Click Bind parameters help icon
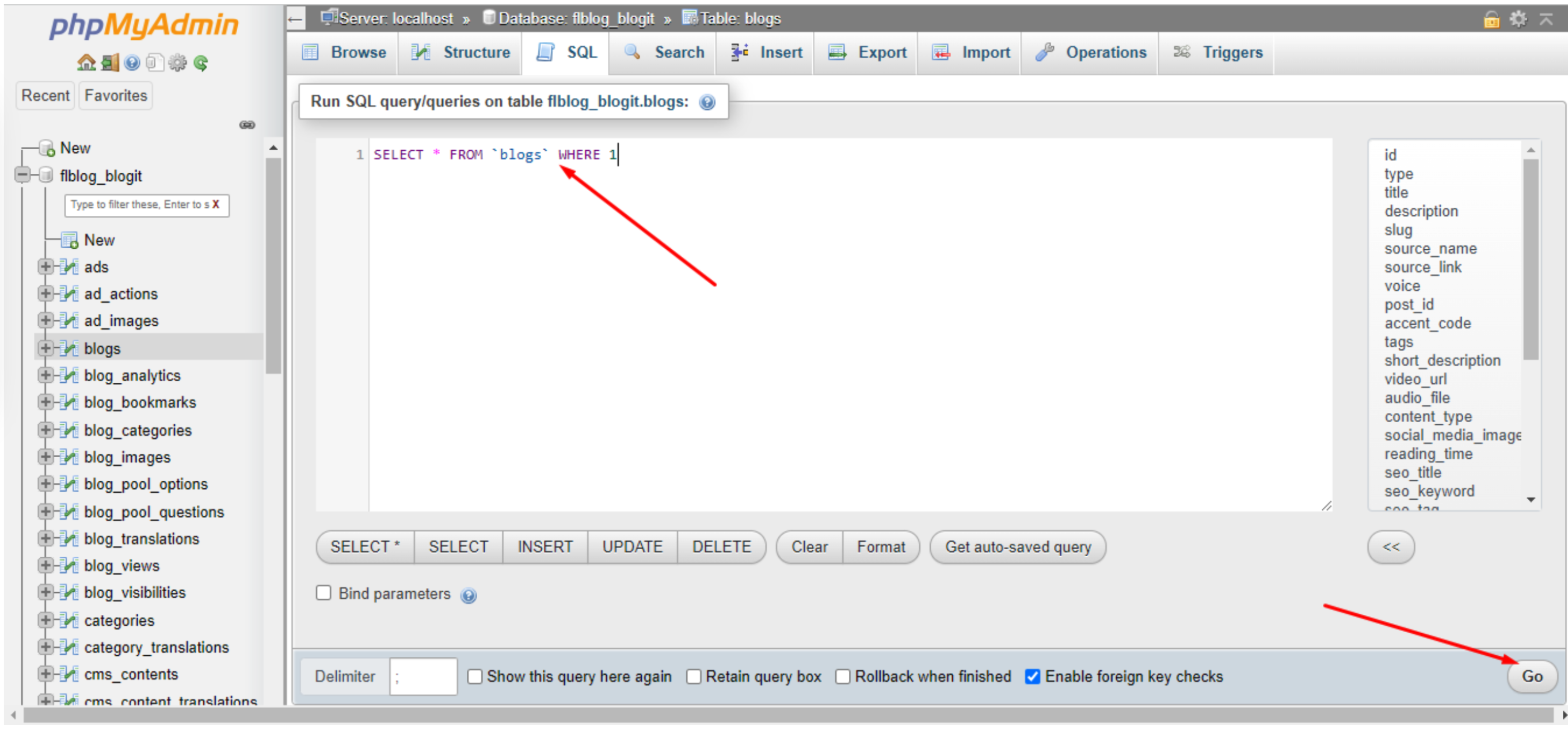Screen dimensions: 1568x730 point(468,596)
